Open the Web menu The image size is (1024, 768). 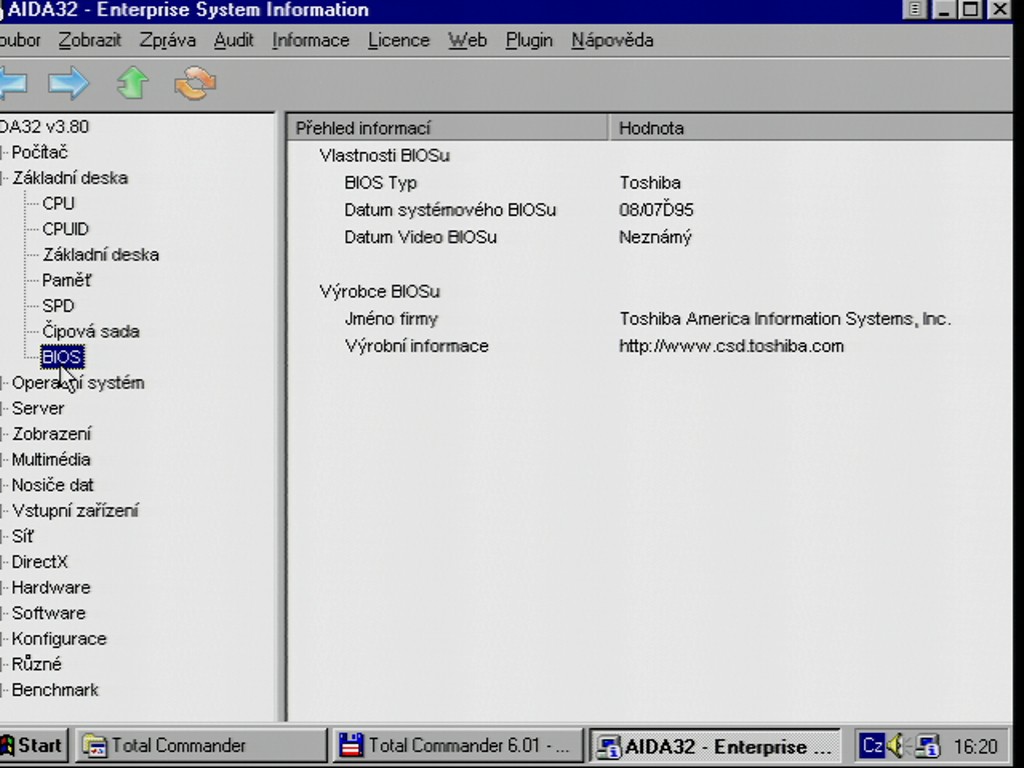point(467,40)
